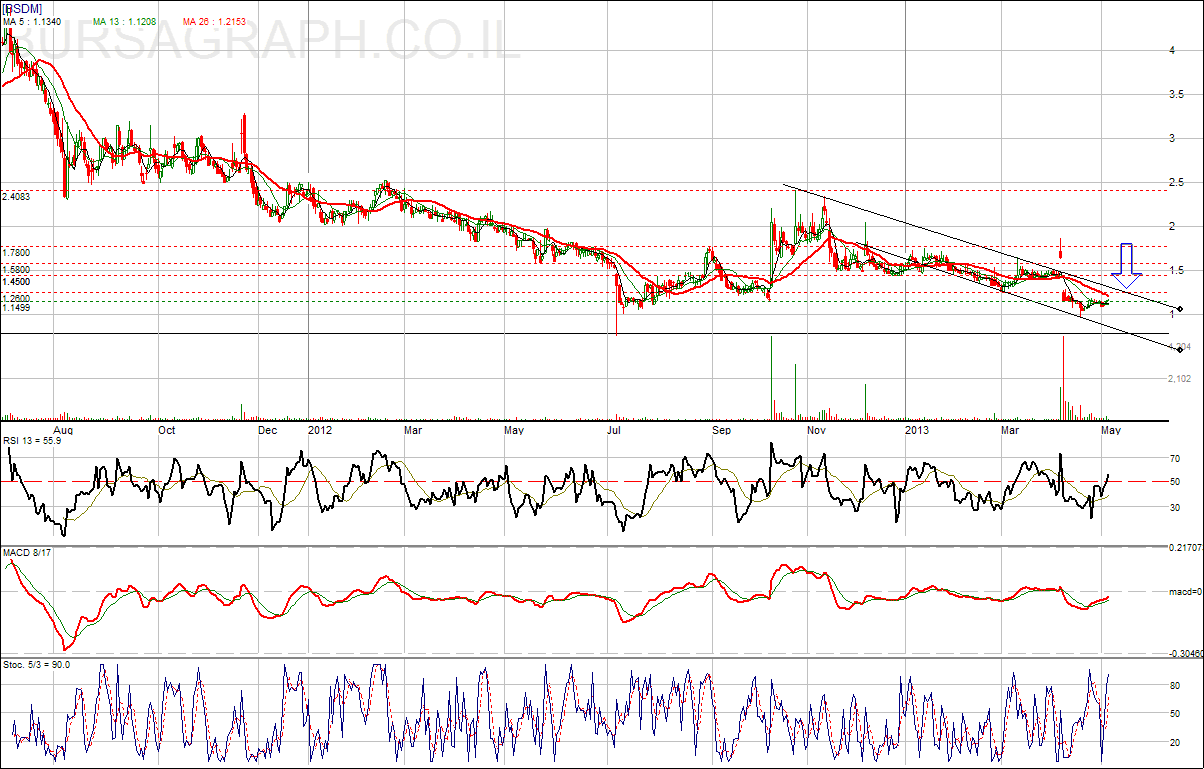Click the Jul label on the time axis

pos(615,430)
